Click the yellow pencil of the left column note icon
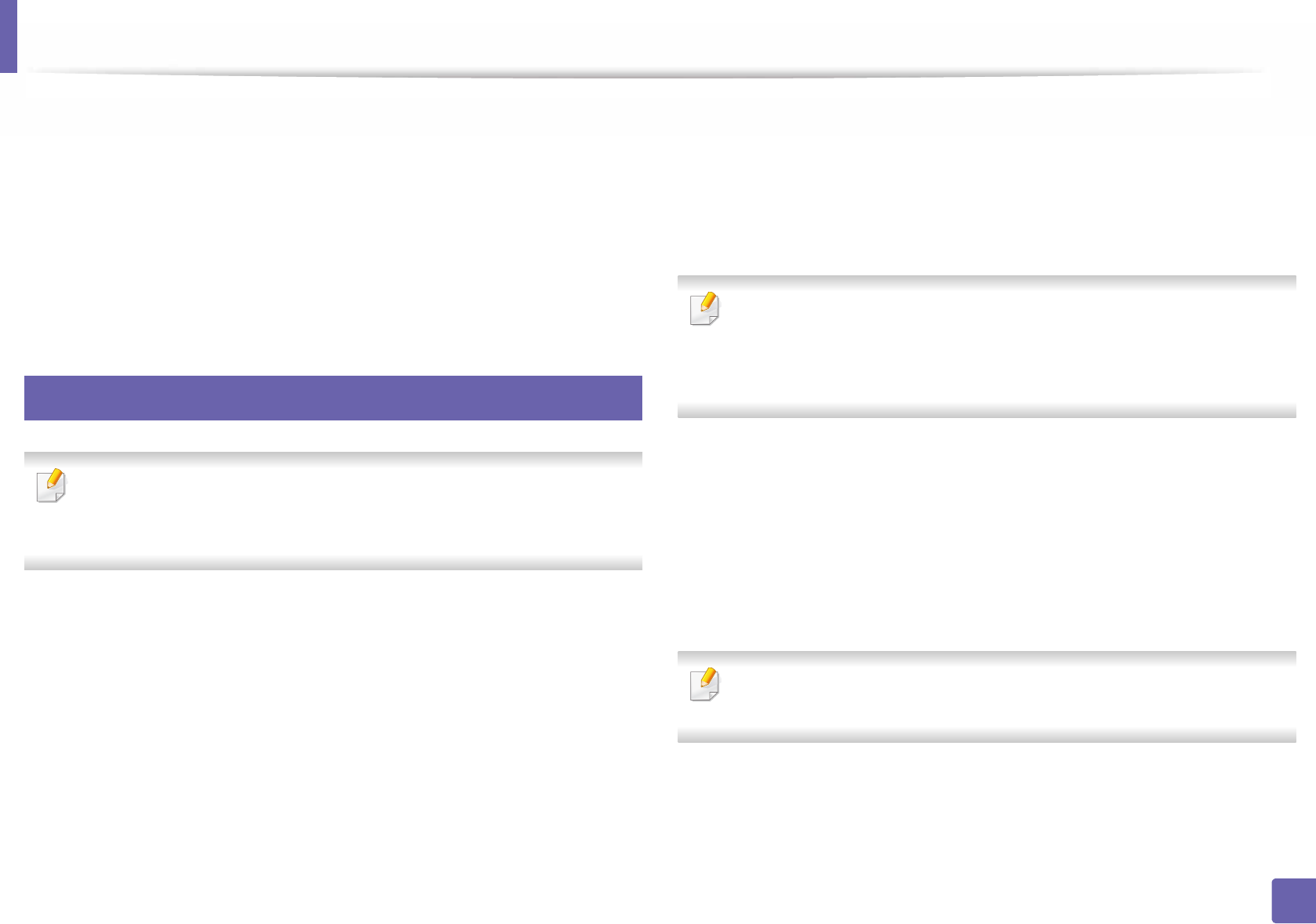The image size is (1316, 924). point(55,478)
